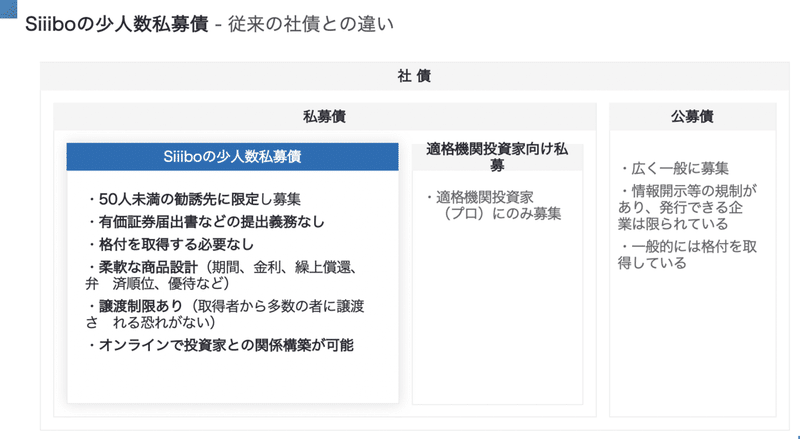This screenshot has height=439, width=800.
Task: Click the slide title 'Siiiboの少人数私募債'
Action: [117, 24]
